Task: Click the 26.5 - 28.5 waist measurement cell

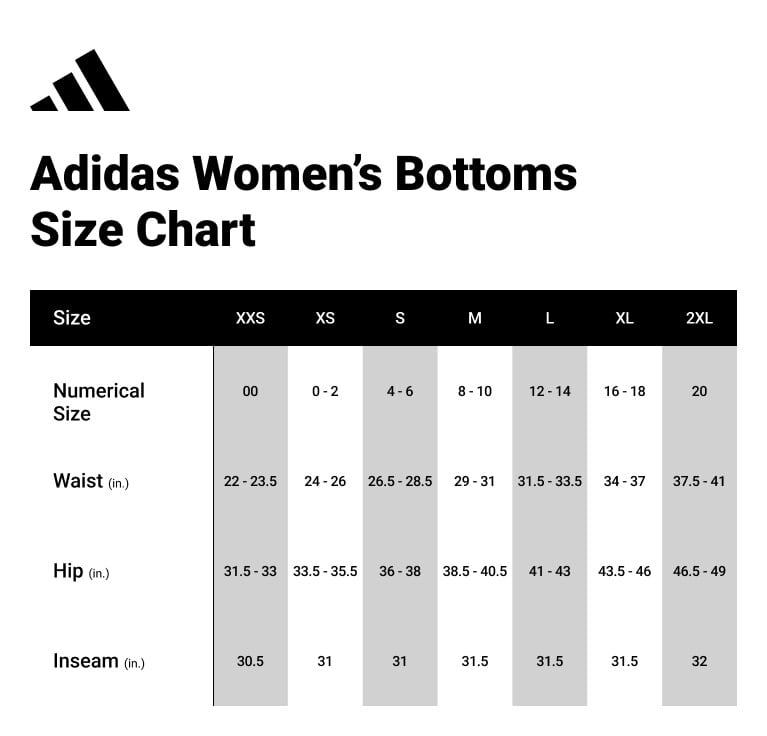Action: [400, 481]
